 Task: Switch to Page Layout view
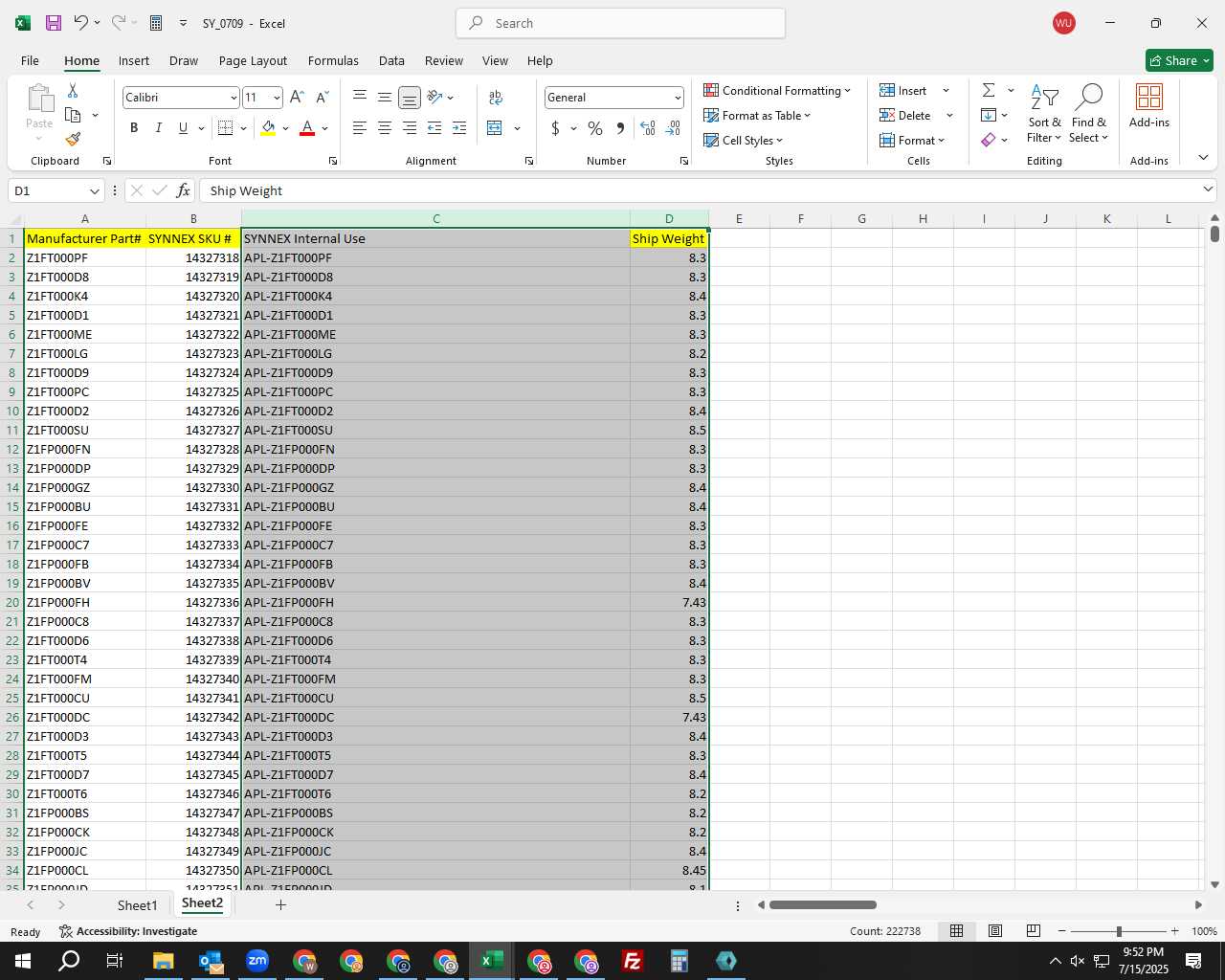click(x=994, y=931)
